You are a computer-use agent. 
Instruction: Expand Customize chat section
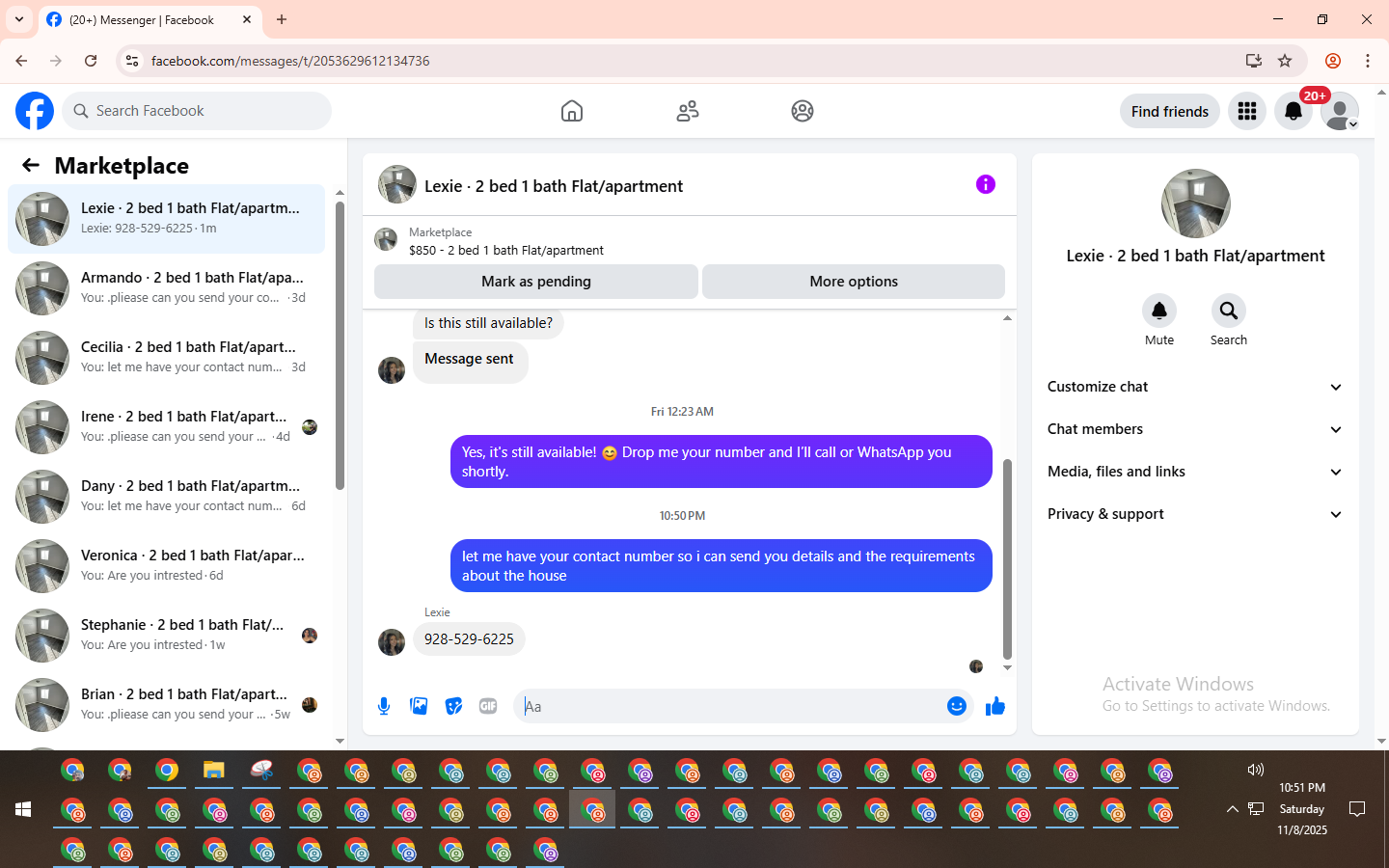click(1195, 387)
